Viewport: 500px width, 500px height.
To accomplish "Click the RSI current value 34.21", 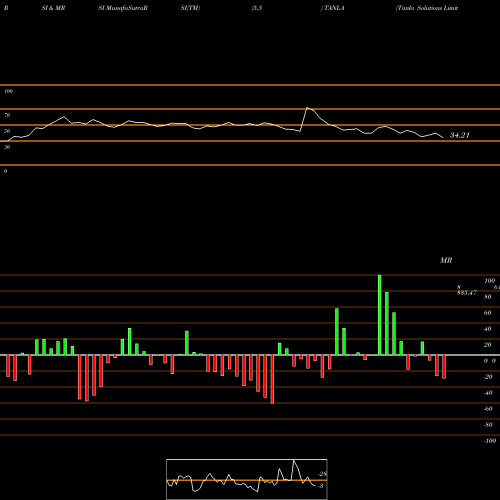I will point(460,135).
